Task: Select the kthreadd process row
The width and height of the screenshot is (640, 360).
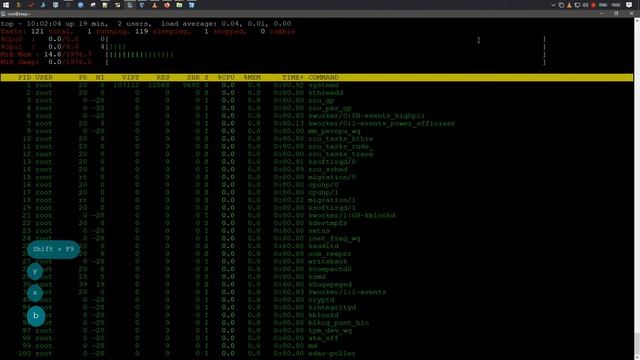Action: pos(317,93)
